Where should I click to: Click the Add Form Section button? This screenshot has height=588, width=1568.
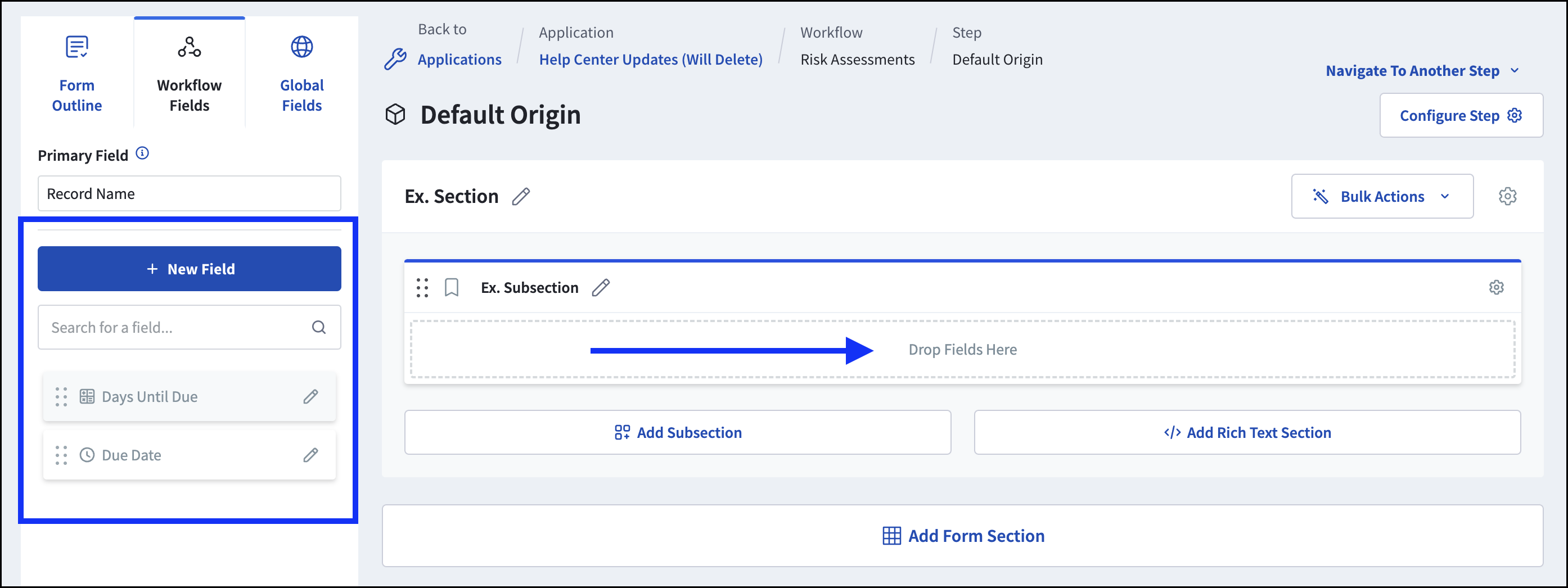962,536
